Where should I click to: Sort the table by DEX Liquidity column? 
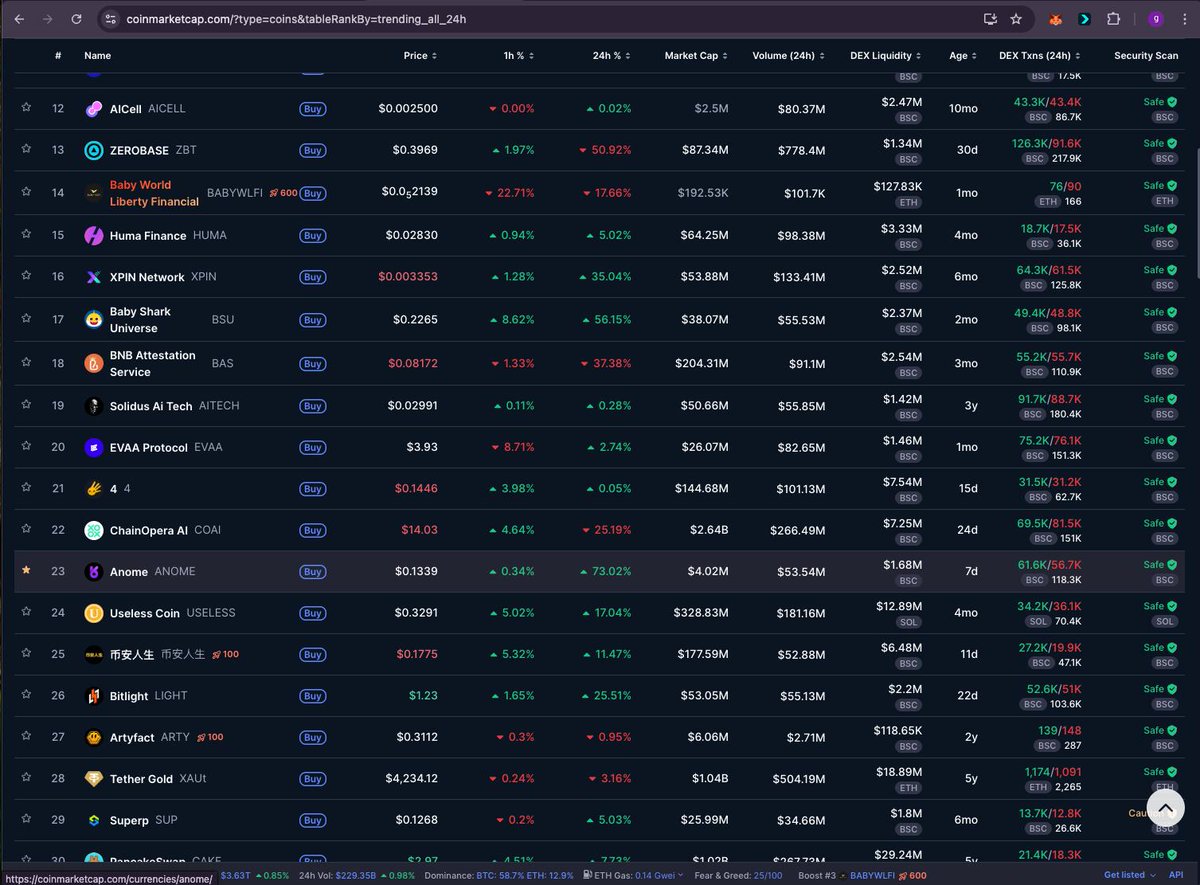click(x=886, y=56)
